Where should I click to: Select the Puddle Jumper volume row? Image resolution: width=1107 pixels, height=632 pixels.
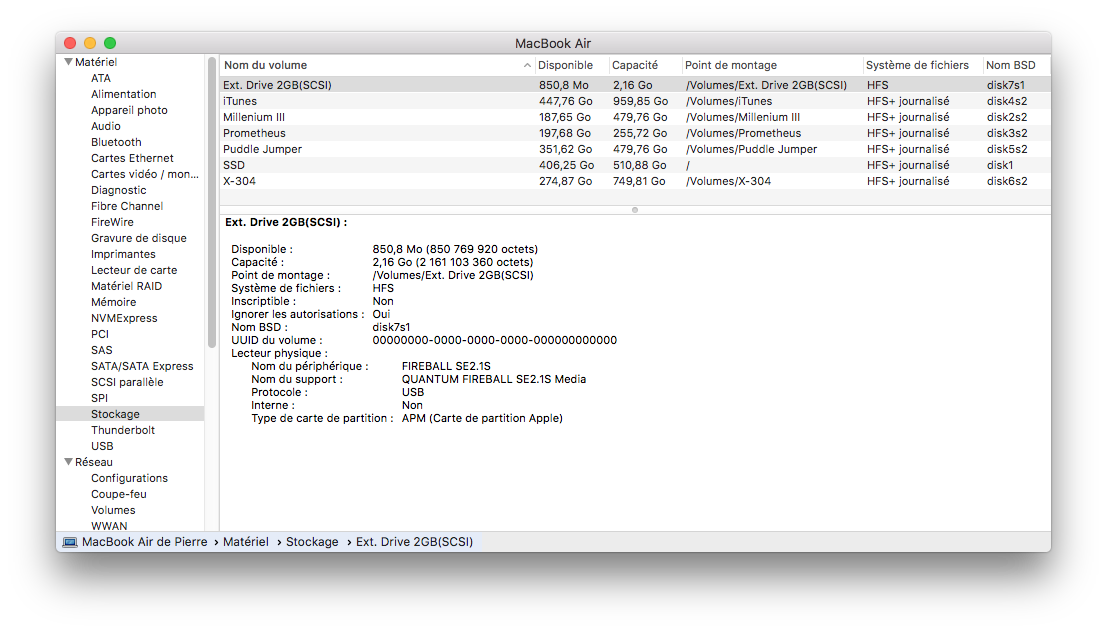[x=635, y=149]
